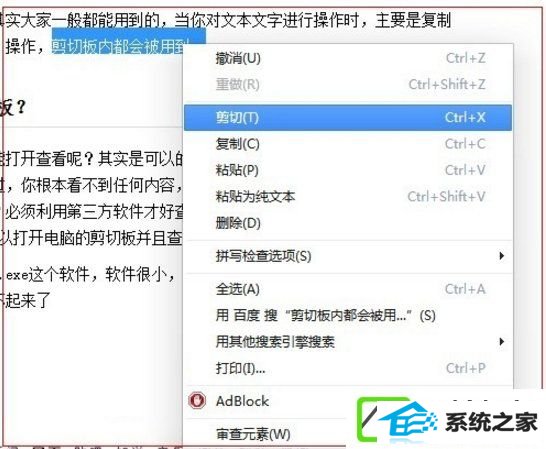
Task: Expand the 拼写检查选项 submenu arrow
Action: [x=501, y=256]
